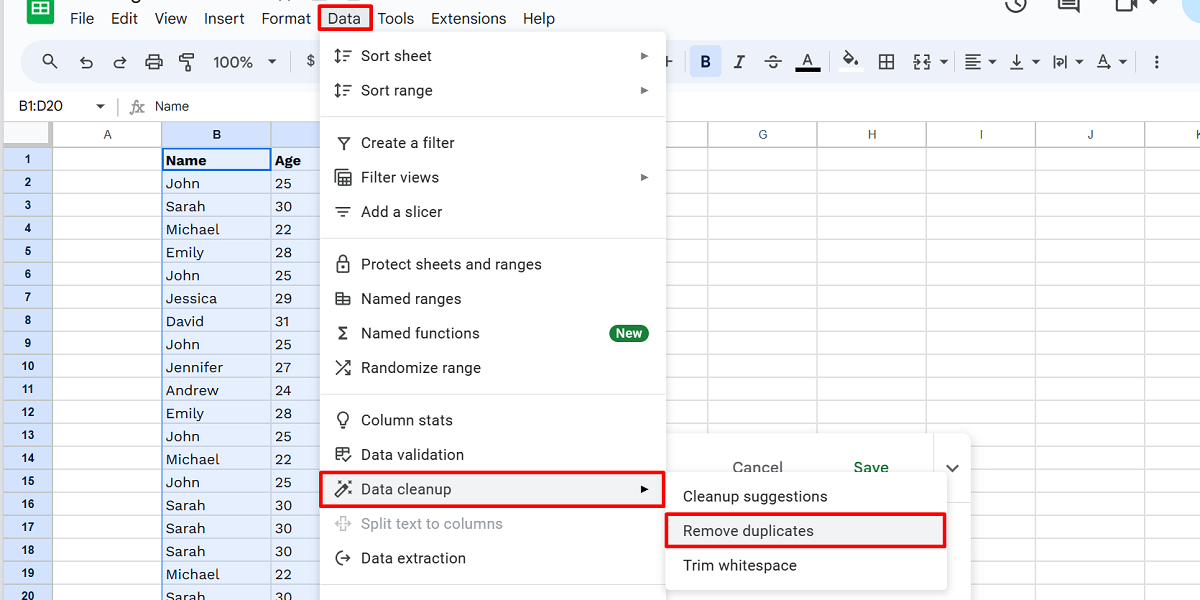Open the borders tool
Image resolution: width=1200 pixels, height=600 pixels.
[x=886, y=61]
